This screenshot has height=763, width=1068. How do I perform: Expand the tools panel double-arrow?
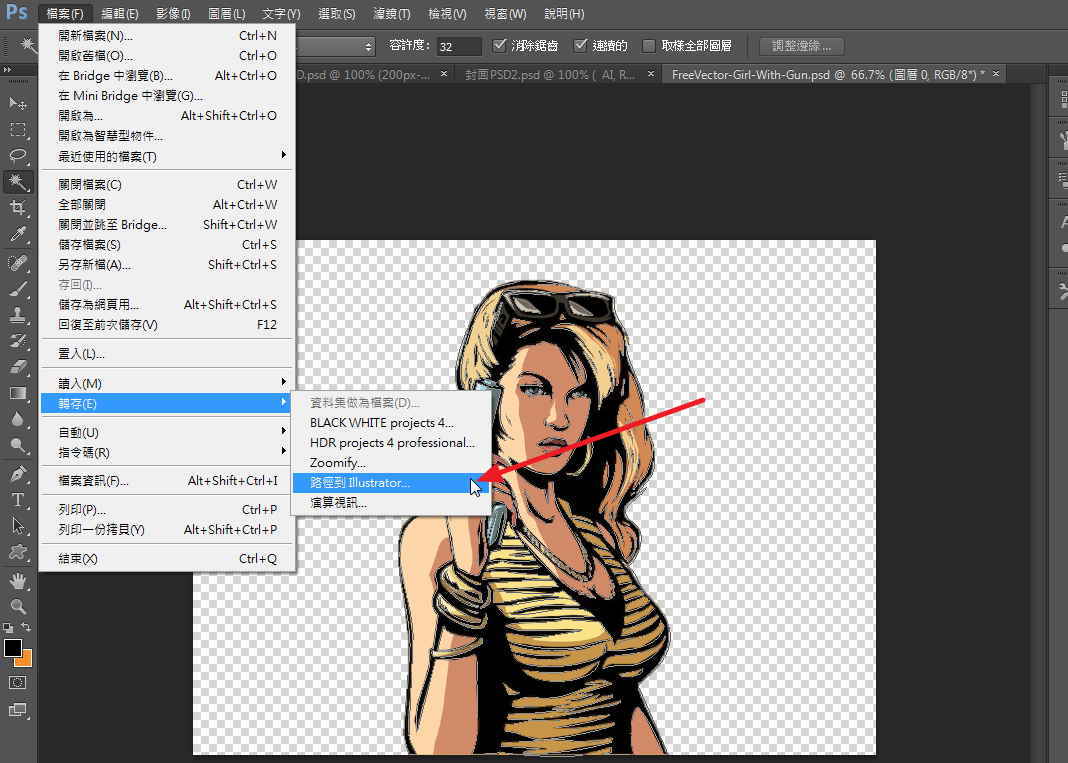coord(7,69)
